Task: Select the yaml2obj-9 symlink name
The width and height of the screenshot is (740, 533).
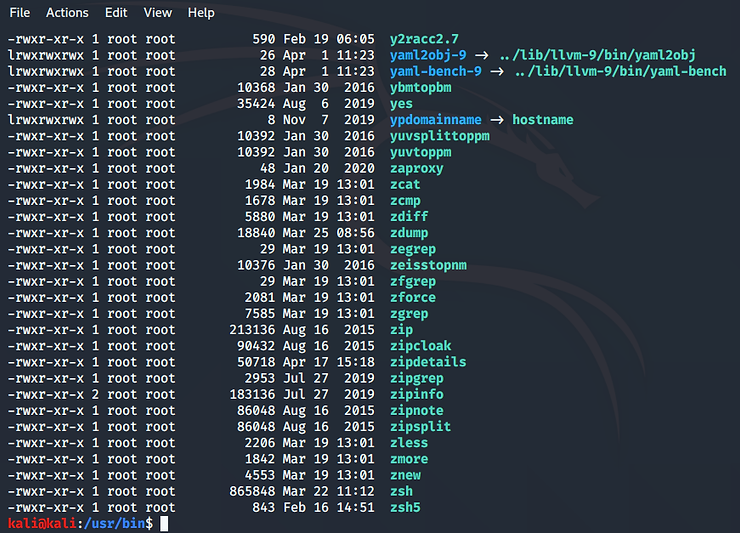Action: point(428,55)
